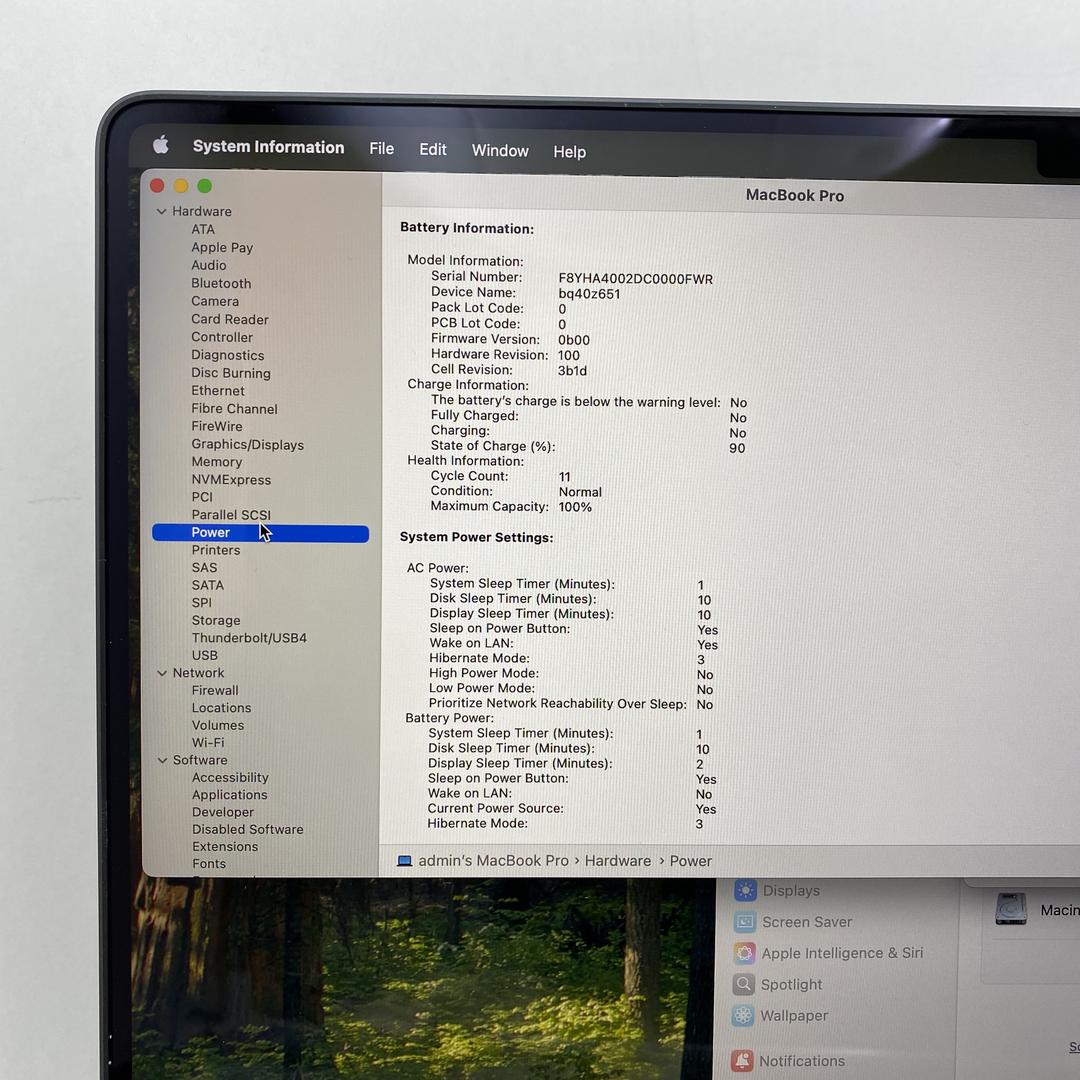The image size is (1080, 1080).
Task: Click the laptop icon in the path bar
Action: pos(404,861)
